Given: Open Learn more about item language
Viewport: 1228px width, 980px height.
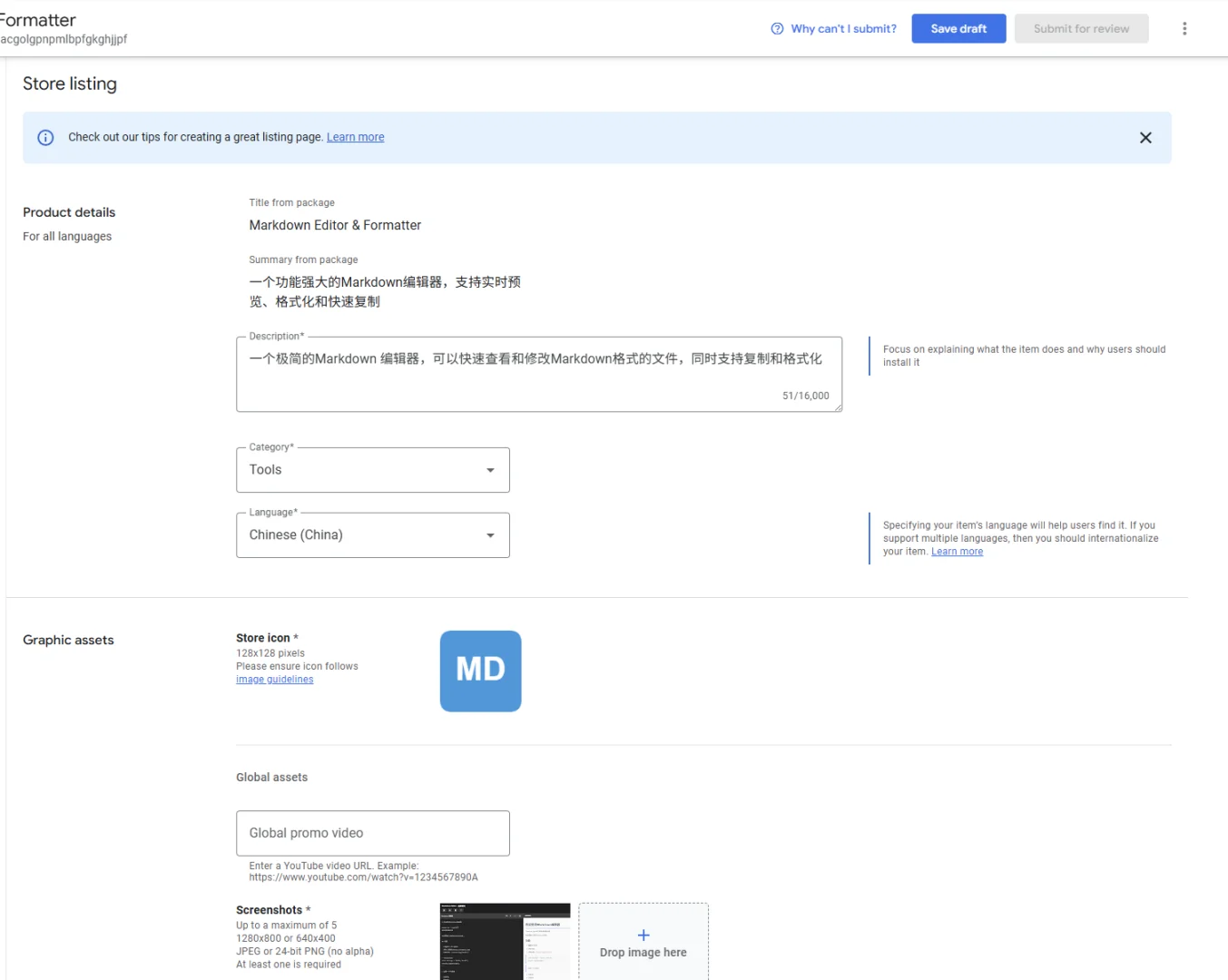Looking at the screenshot, I should coord(957,551).
